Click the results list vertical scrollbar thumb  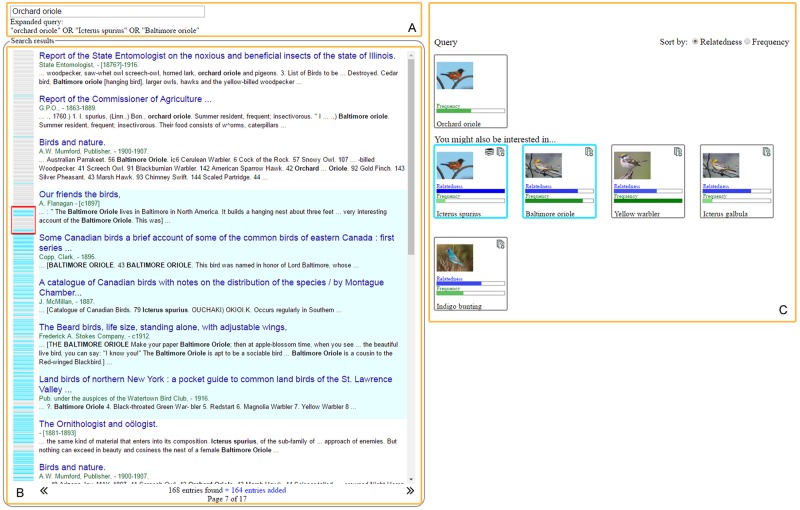tap(411, 157)
